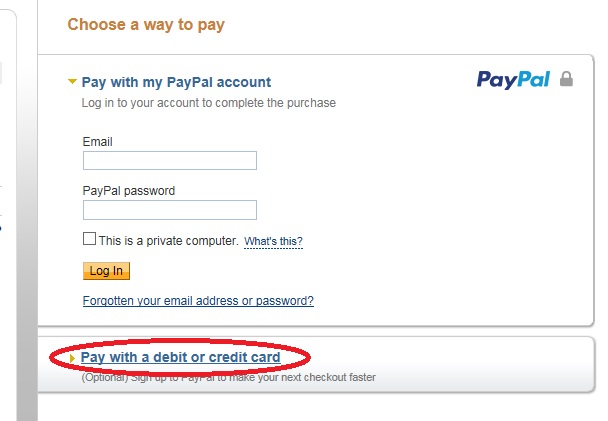Click the PayPal logo
The image size is (608, 421).
point(513,80)
